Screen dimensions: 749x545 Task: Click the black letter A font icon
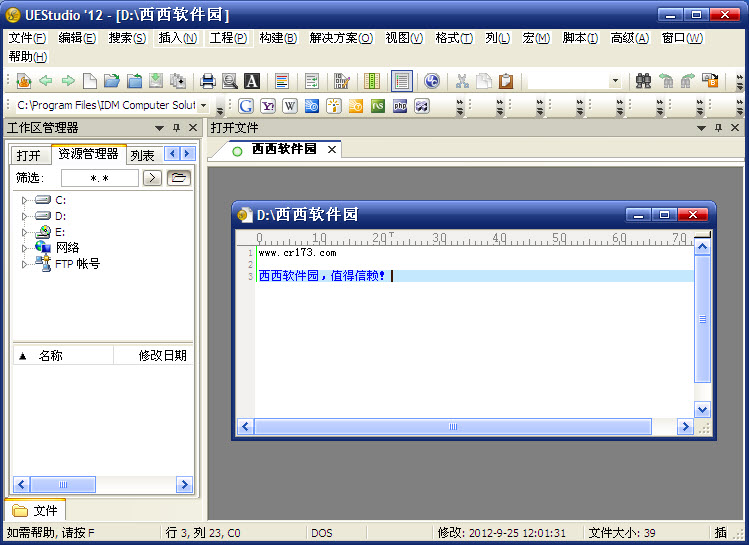coord(252,81)
